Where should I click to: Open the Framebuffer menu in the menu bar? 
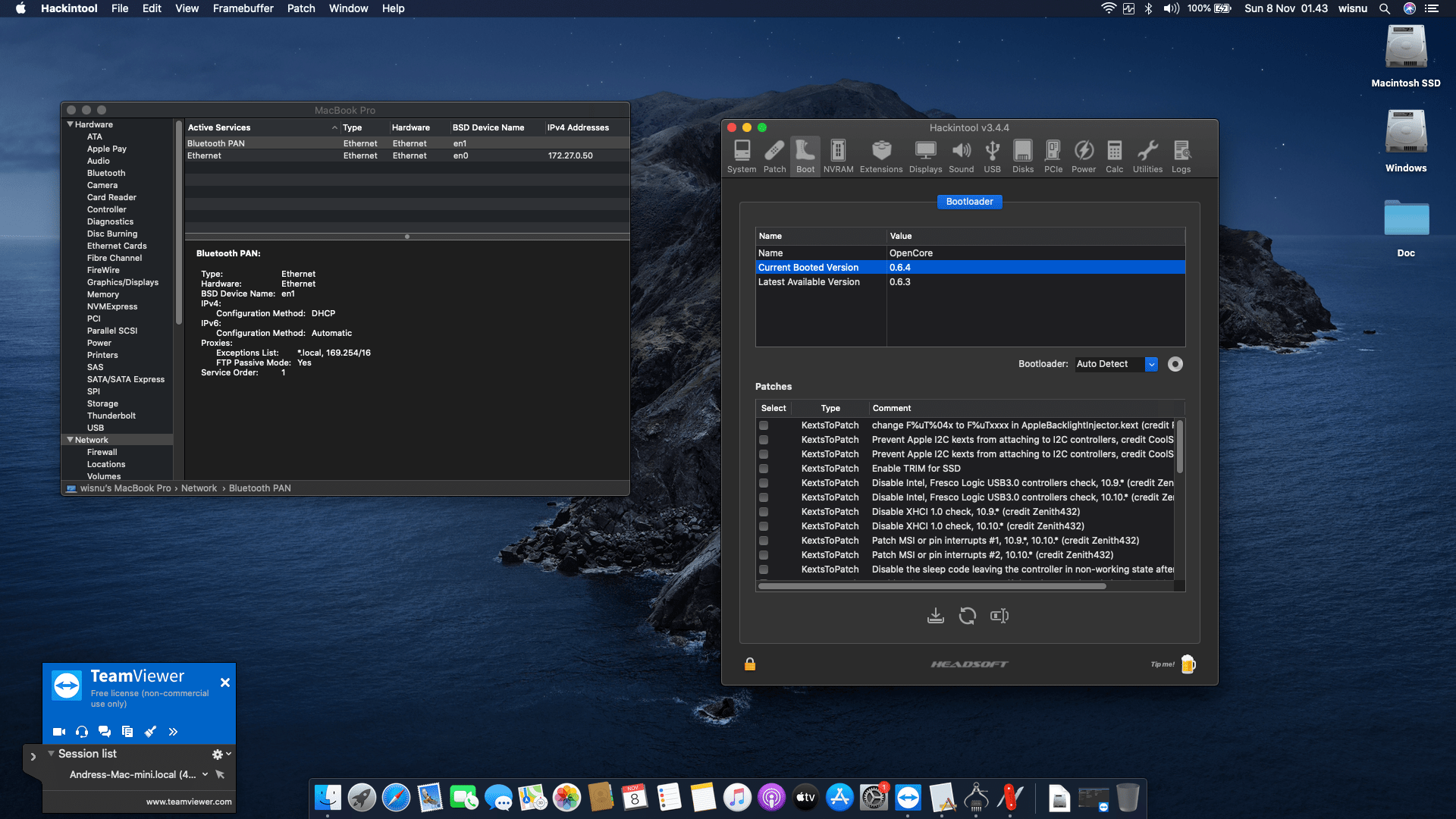tap(243, 8)
